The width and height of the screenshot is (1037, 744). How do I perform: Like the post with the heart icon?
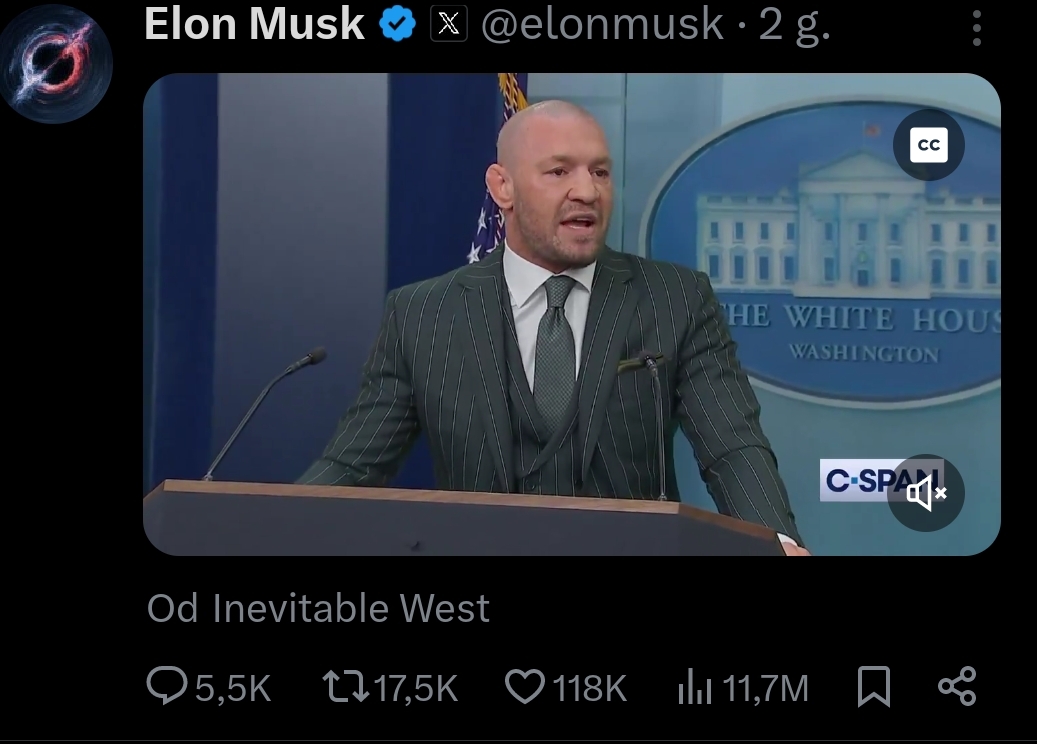click(525, 686)
